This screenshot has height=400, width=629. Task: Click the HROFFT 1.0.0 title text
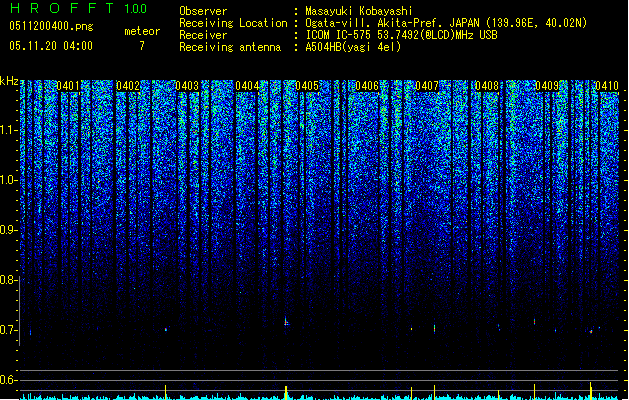coord(79,8)
